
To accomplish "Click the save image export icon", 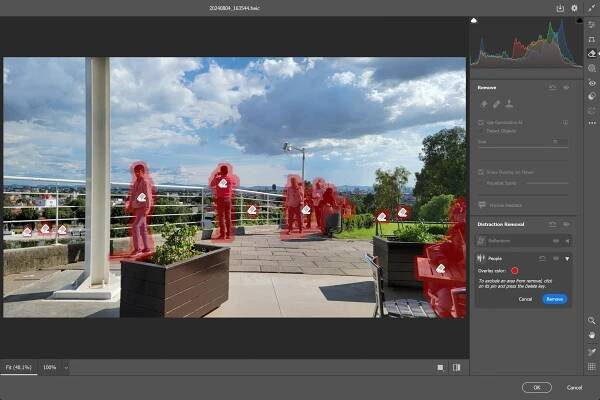I will point(560,8).
